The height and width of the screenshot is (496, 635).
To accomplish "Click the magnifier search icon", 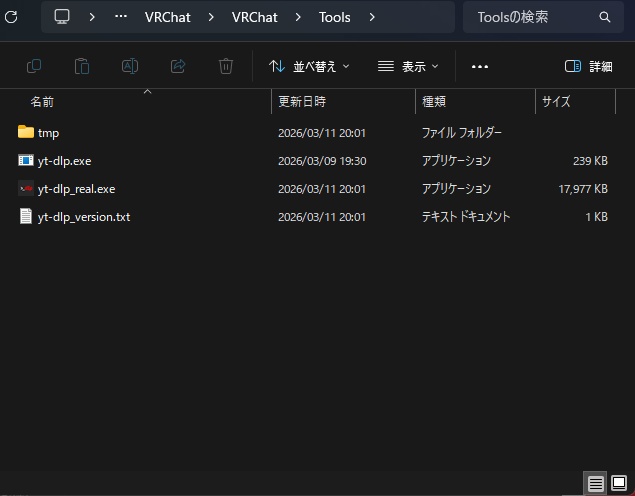I will 605,17.
